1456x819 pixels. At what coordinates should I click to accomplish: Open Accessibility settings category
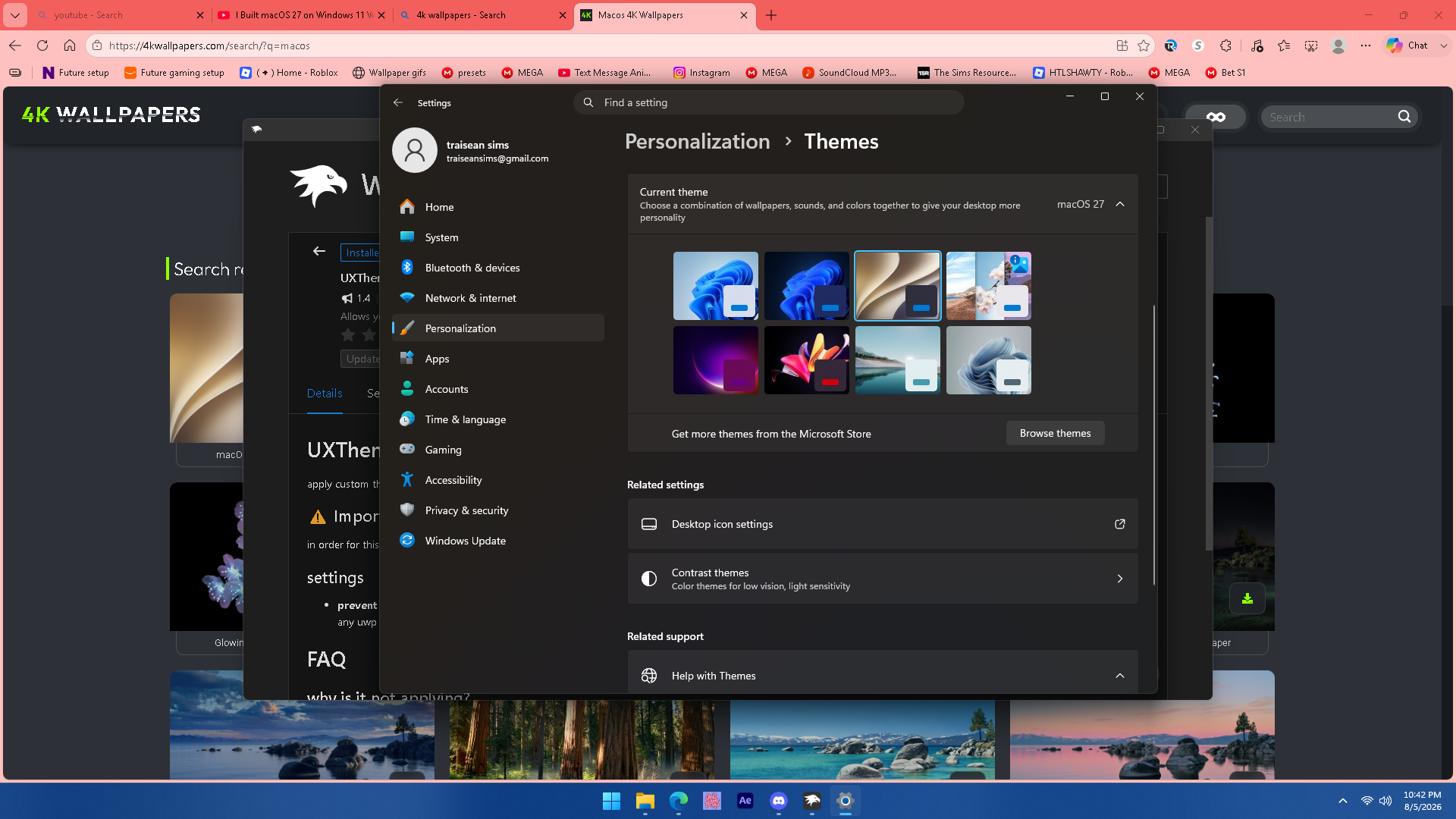[497, 480]
